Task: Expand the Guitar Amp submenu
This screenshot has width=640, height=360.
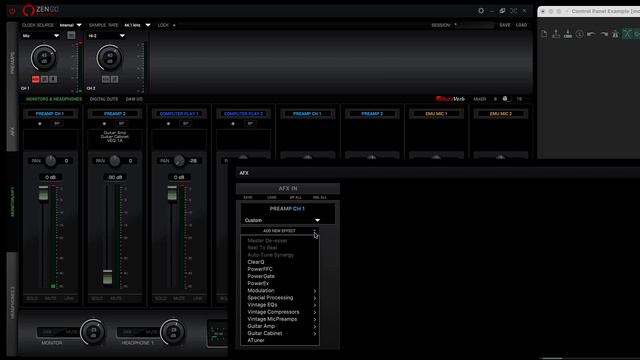Action: click(282, 326)
